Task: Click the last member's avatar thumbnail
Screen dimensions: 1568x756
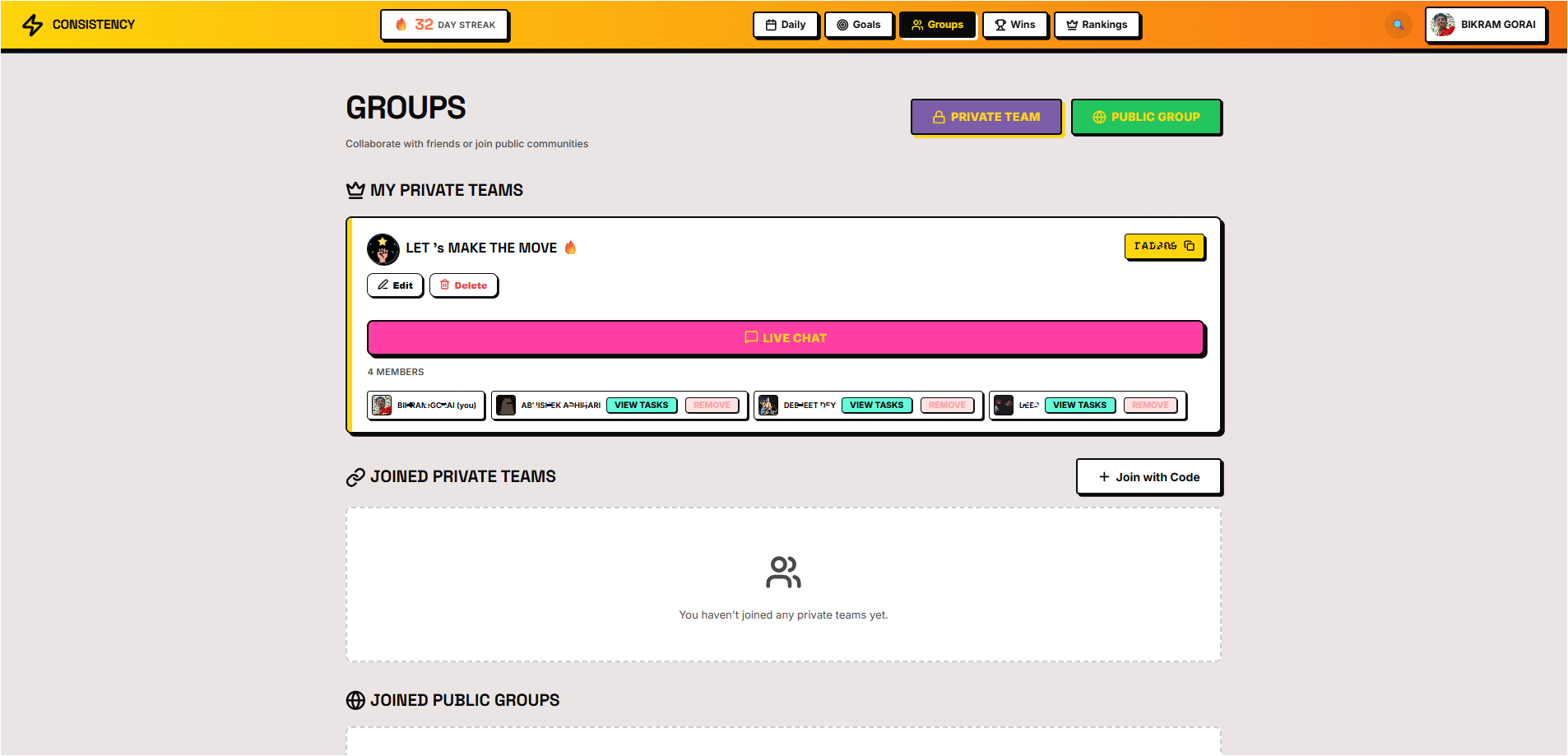Action: 1004,406
